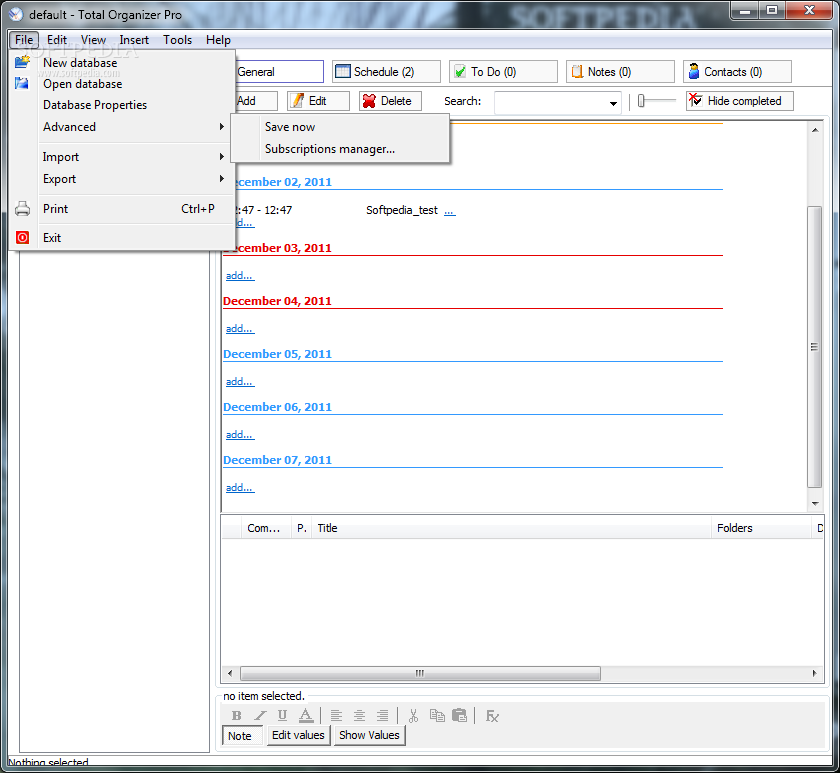Image resolution: width=840 pixels, height=773 pixels.
Task: Open the Notes (0) tab
Action: pyautogui.click(x=620, y=72)
